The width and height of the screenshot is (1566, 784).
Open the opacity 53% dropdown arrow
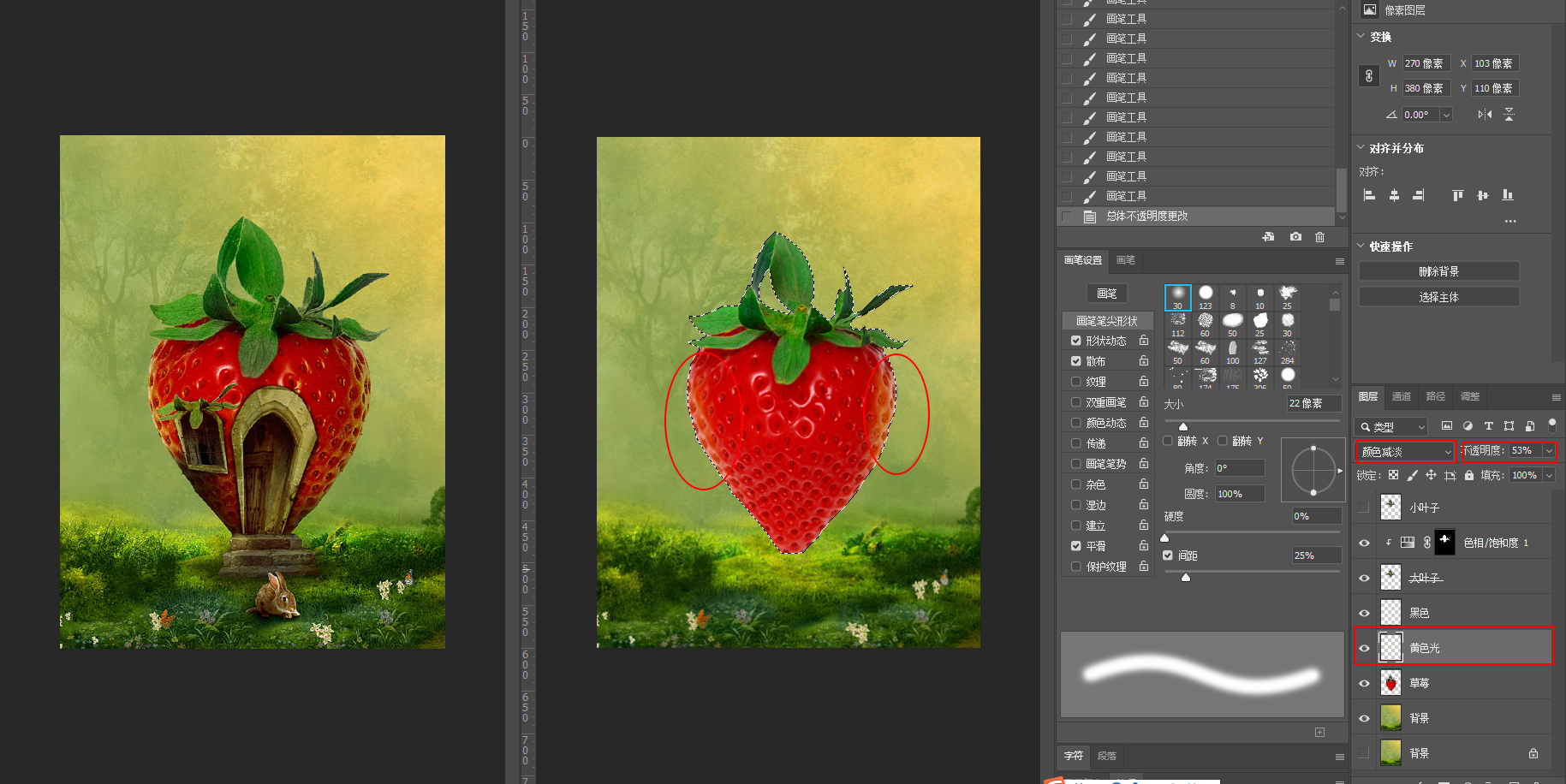(1549, 451)
